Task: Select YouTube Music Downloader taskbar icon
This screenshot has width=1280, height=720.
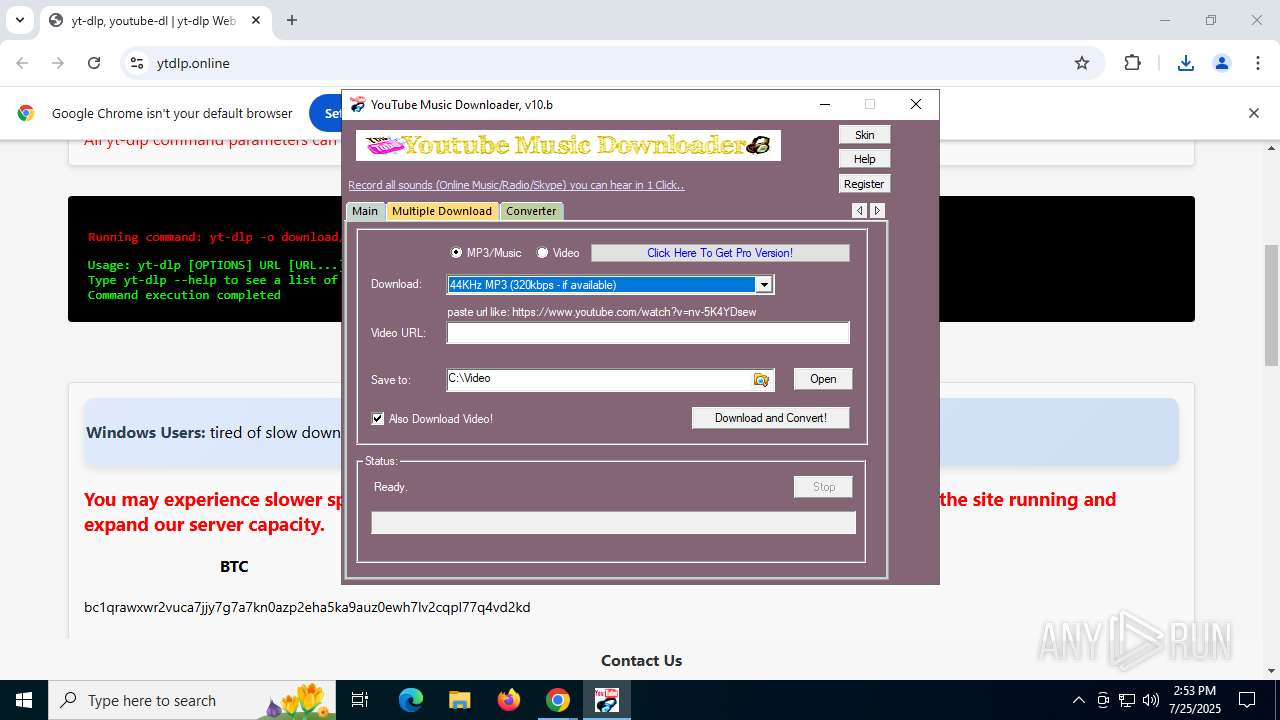Action: point(606,700)
